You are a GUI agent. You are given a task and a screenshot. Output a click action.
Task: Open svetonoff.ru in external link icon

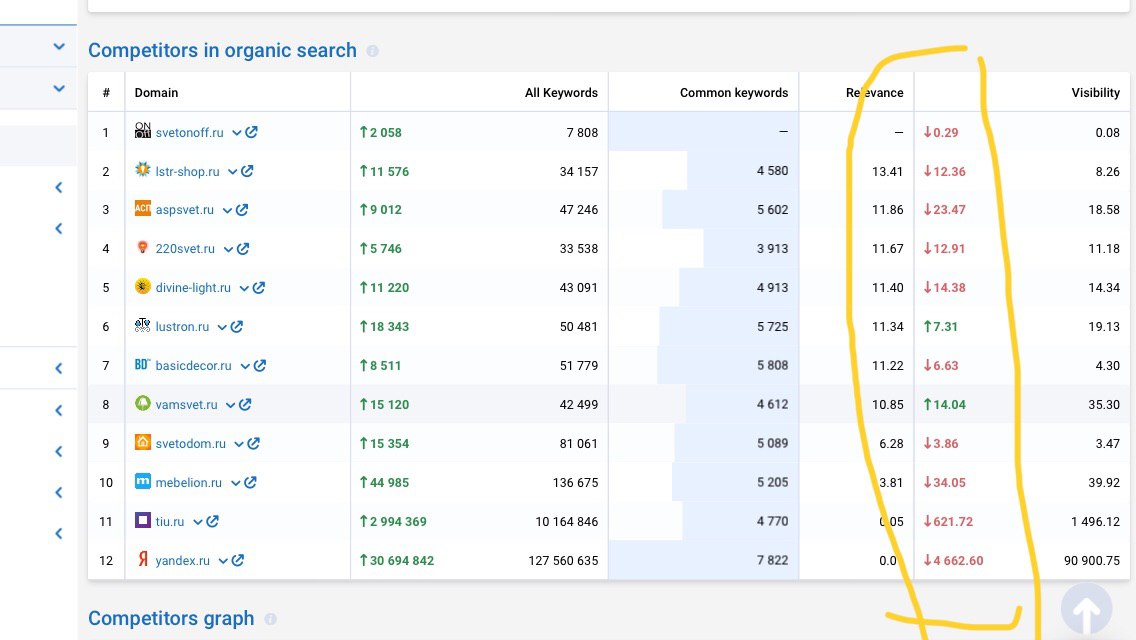pyautogui.click(x=251, y=132)
